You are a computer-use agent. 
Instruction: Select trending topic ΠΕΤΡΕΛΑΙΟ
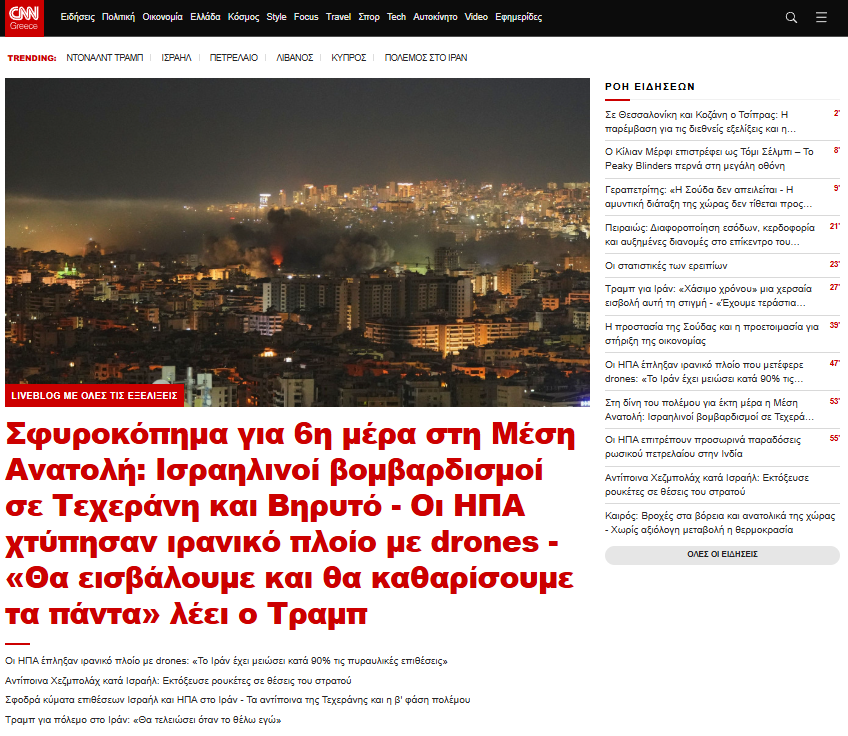pos(233,58)
